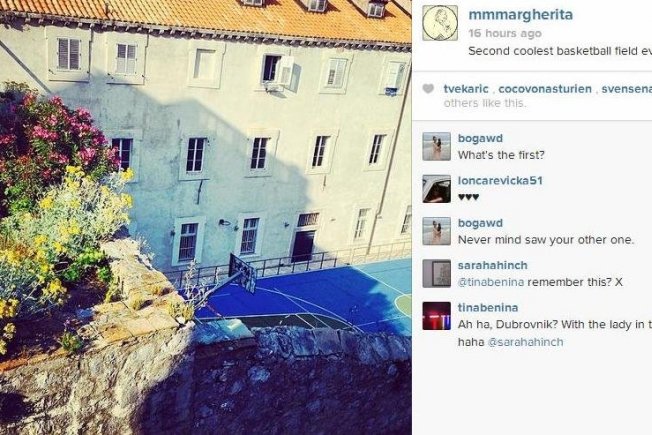The height and width of the screenshot is (435, 652).
Task: Open the mmmargherita username link
Action: click(521, 15)
